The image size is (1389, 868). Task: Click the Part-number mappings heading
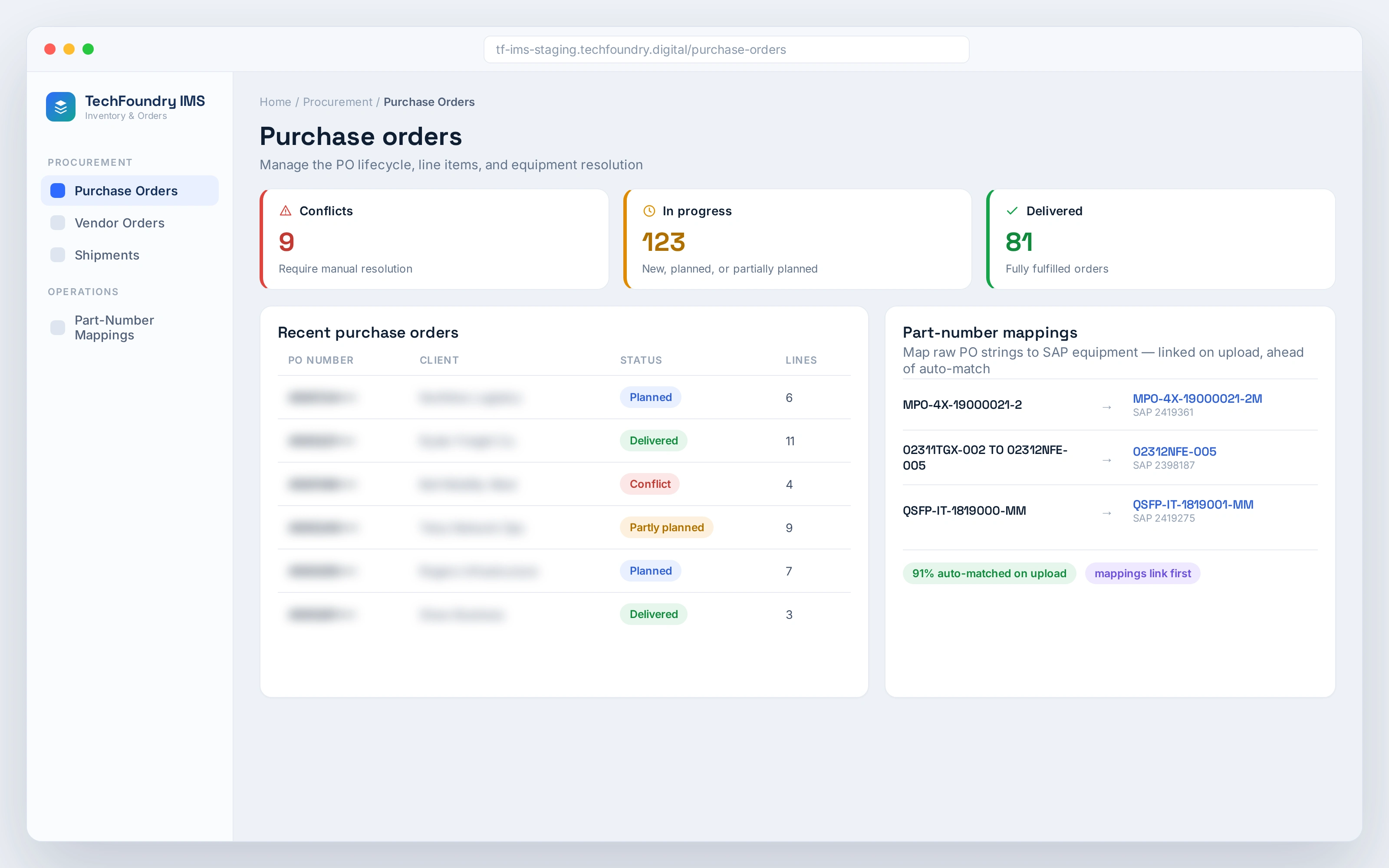click(990, 332)
